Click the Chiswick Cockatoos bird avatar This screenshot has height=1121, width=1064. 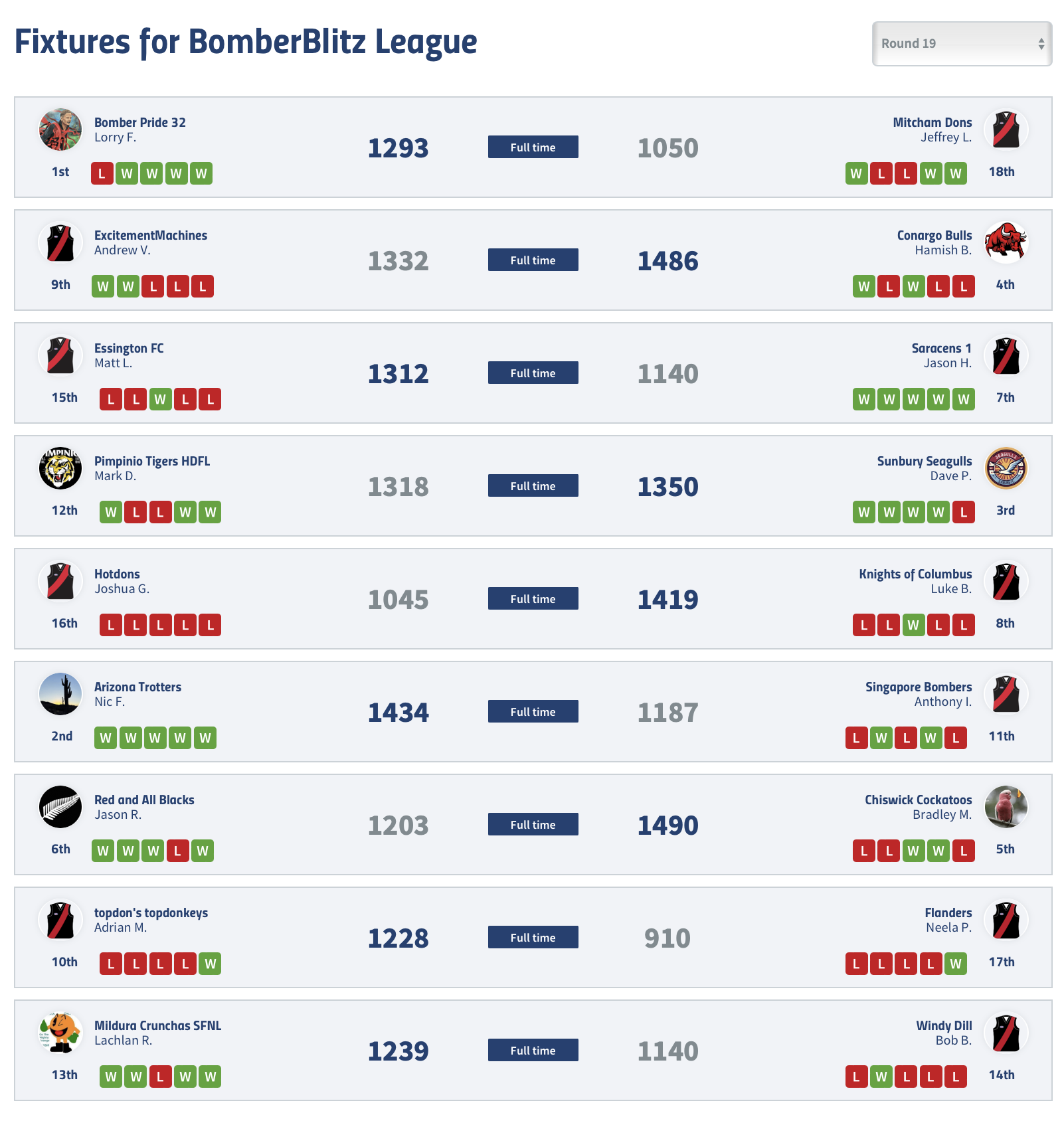pos(1006,807)
